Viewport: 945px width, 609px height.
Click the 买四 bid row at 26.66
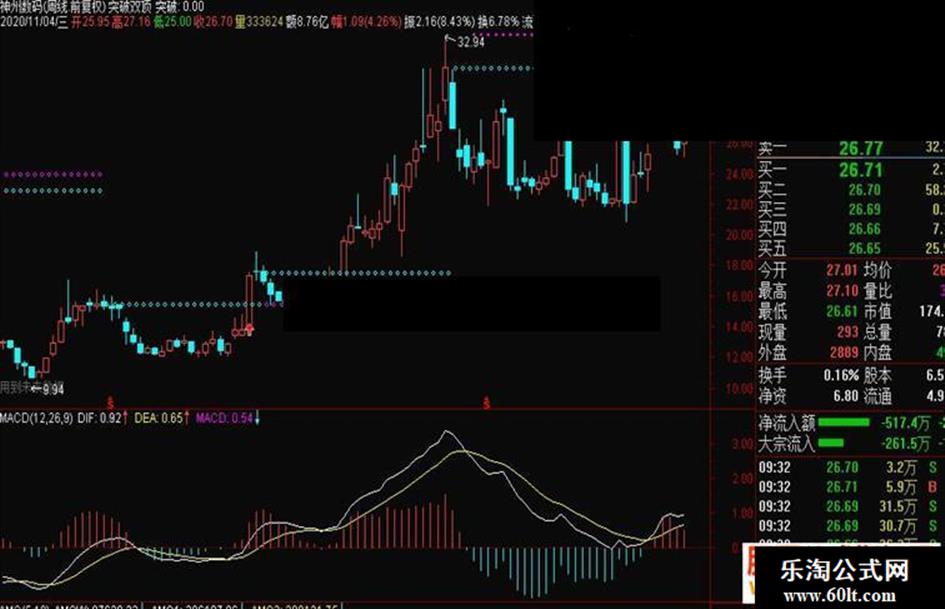(850, 229)
